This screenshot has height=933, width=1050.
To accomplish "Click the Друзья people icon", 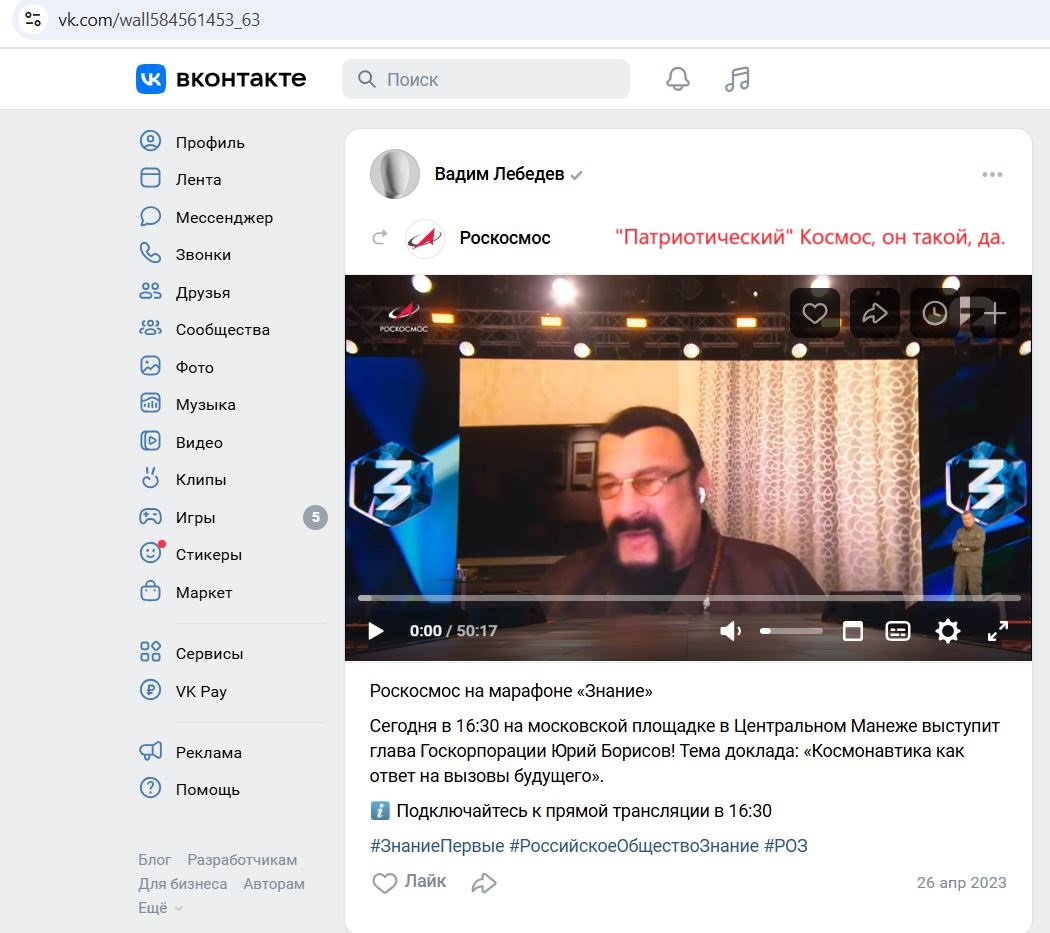I will click(151, 291).
